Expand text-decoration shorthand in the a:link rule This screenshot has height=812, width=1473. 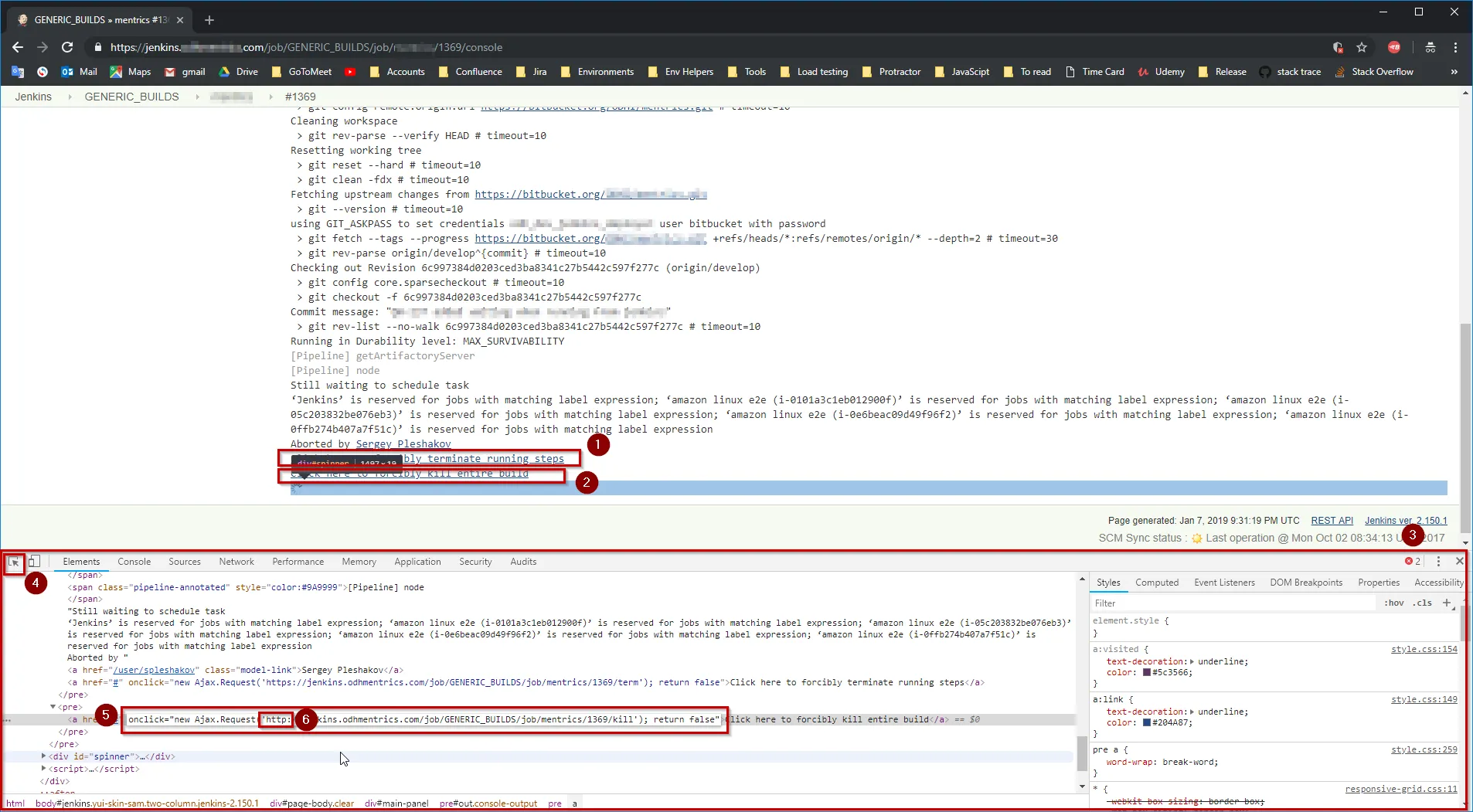coord(1192,712)
